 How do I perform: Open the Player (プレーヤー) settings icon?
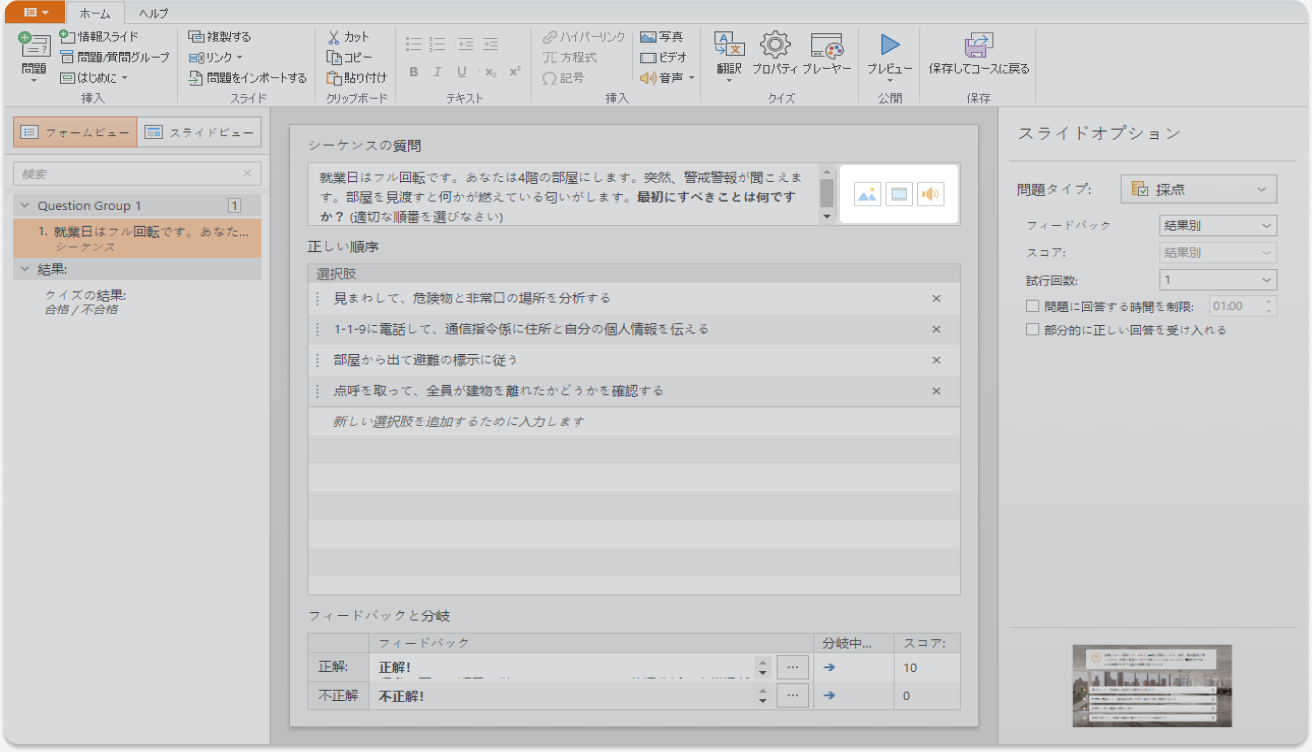click(827, 45)
